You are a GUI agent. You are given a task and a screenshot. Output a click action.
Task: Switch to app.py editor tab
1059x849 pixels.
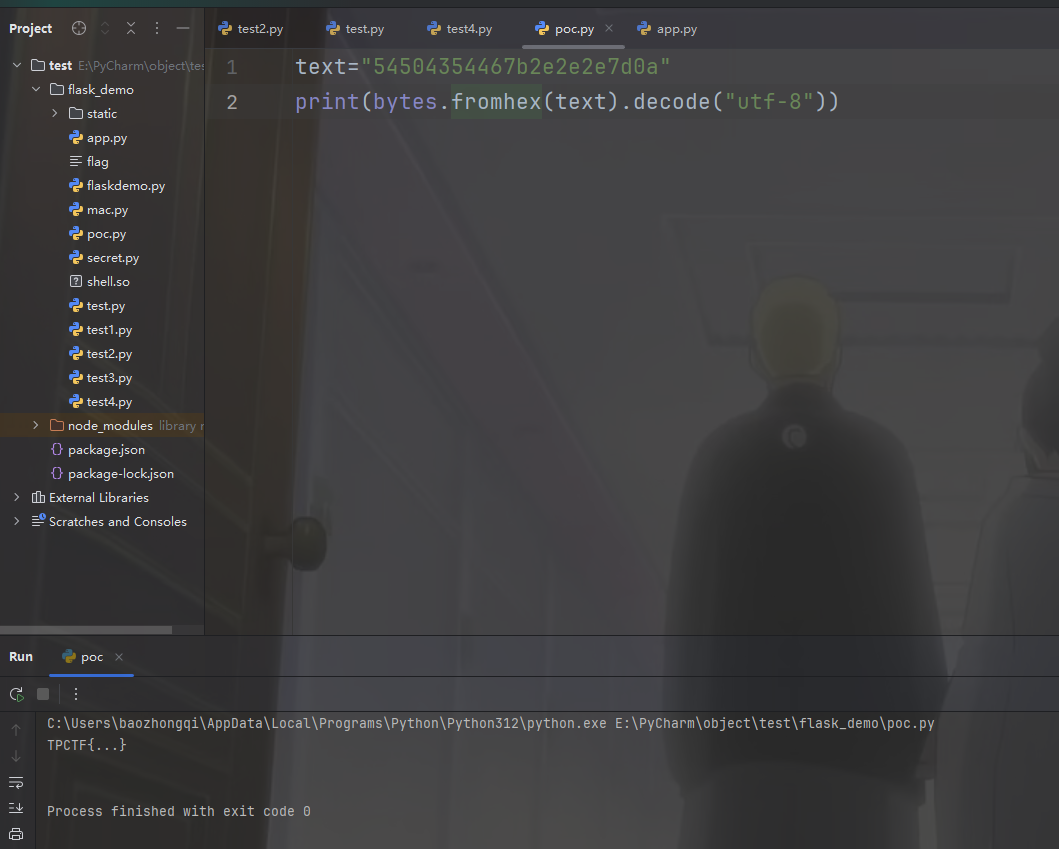(667, 28)
